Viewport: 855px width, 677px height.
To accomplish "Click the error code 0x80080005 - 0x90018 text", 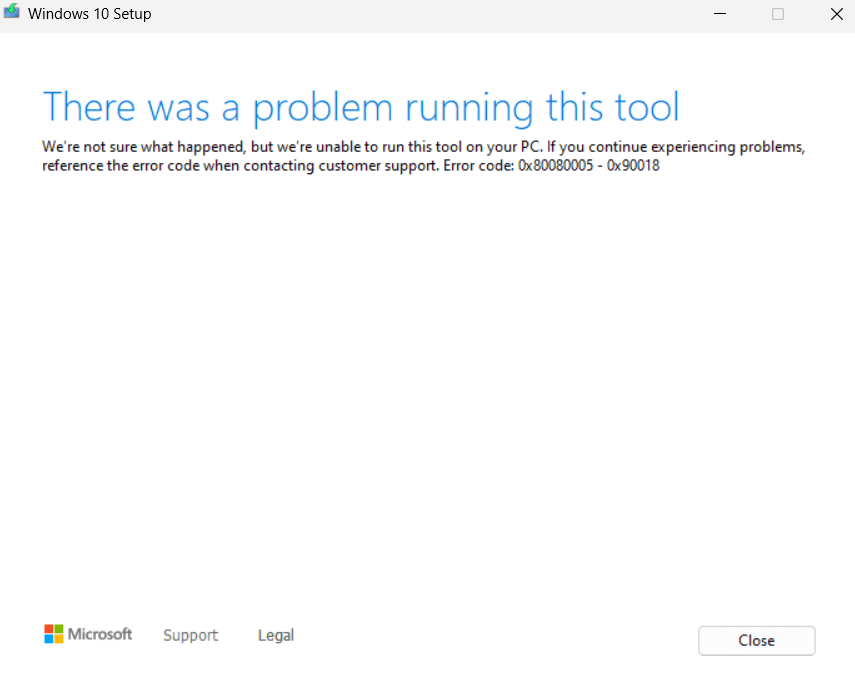I will [588, 165].
